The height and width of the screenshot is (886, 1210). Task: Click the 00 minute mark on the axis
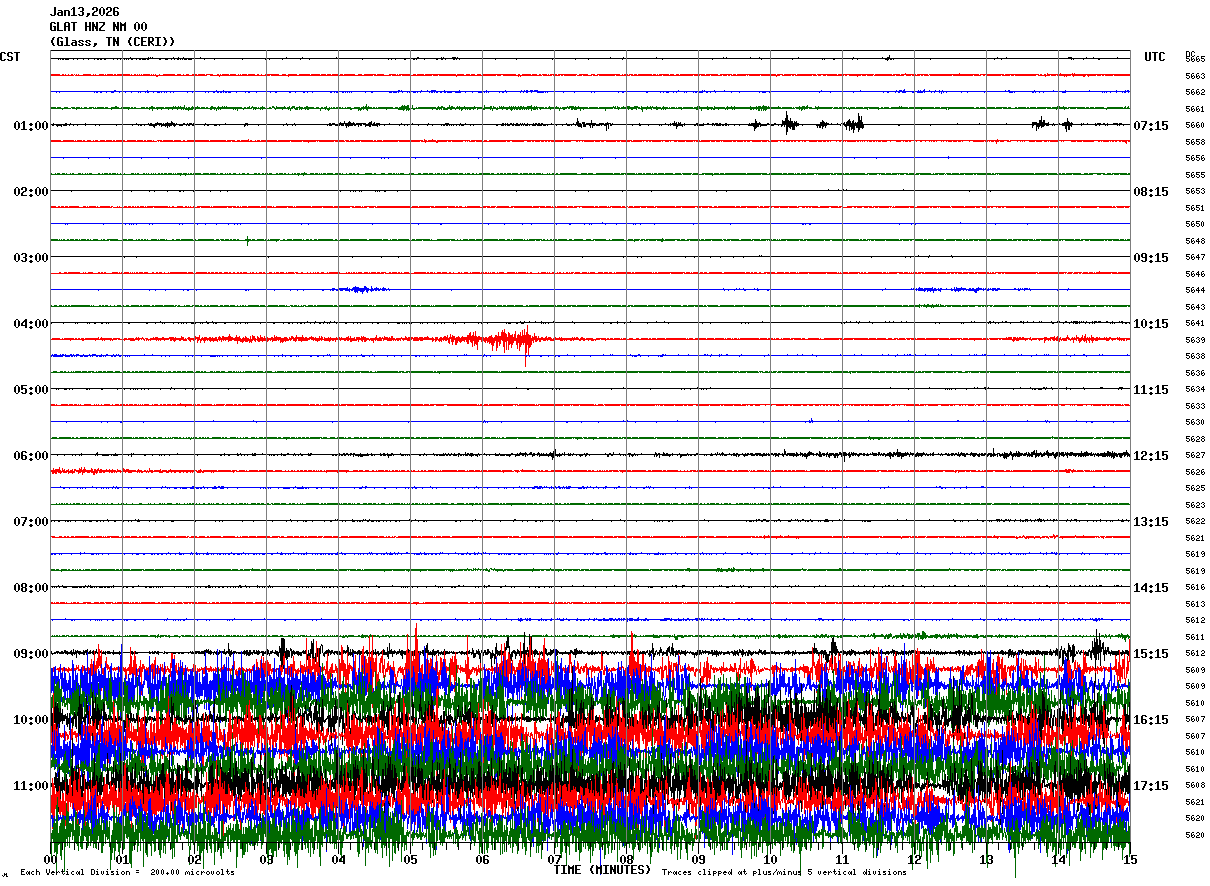pos(51,860)
